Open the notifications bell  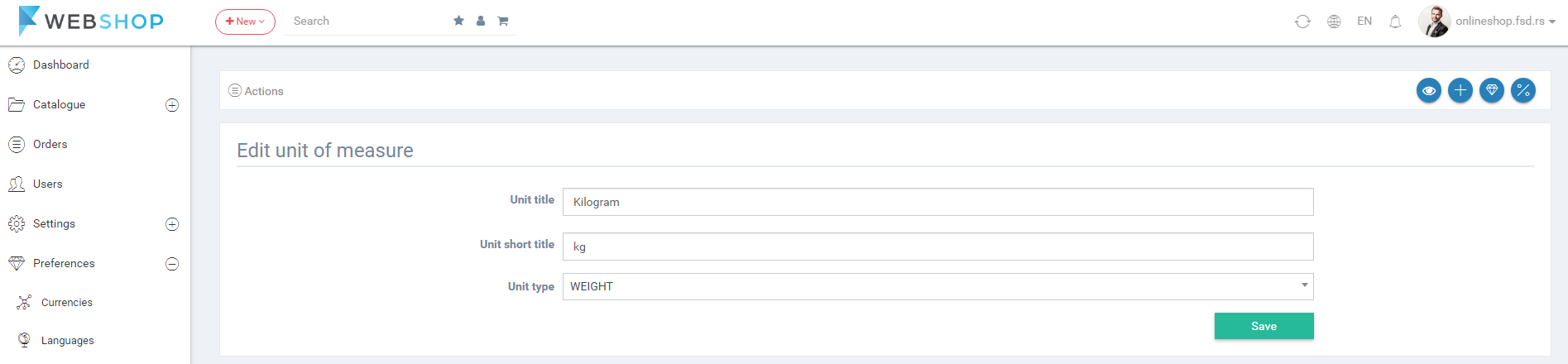coord(1395,22)
